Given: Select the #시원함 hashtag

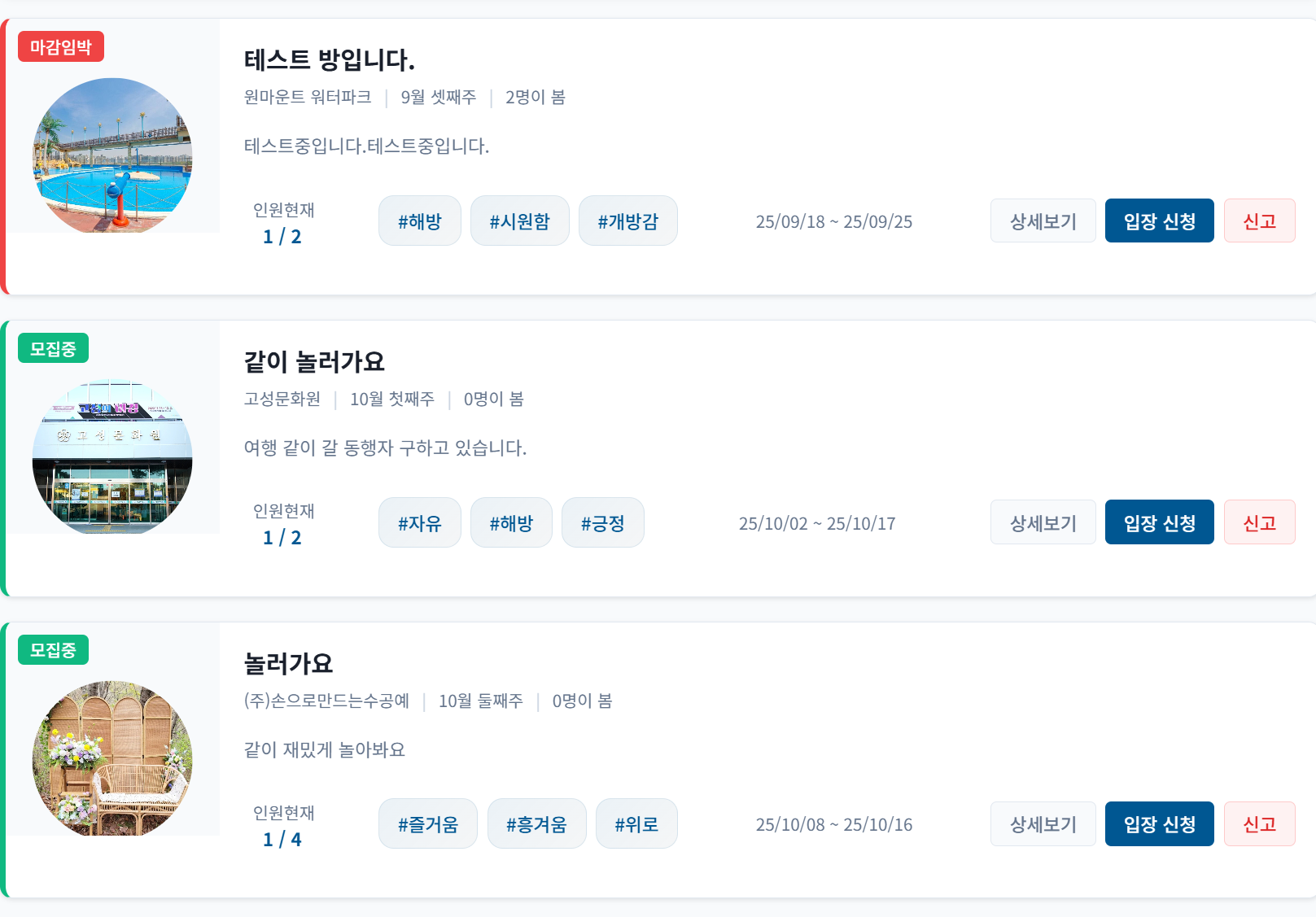Looking at the screenshot, I should 520,221.
